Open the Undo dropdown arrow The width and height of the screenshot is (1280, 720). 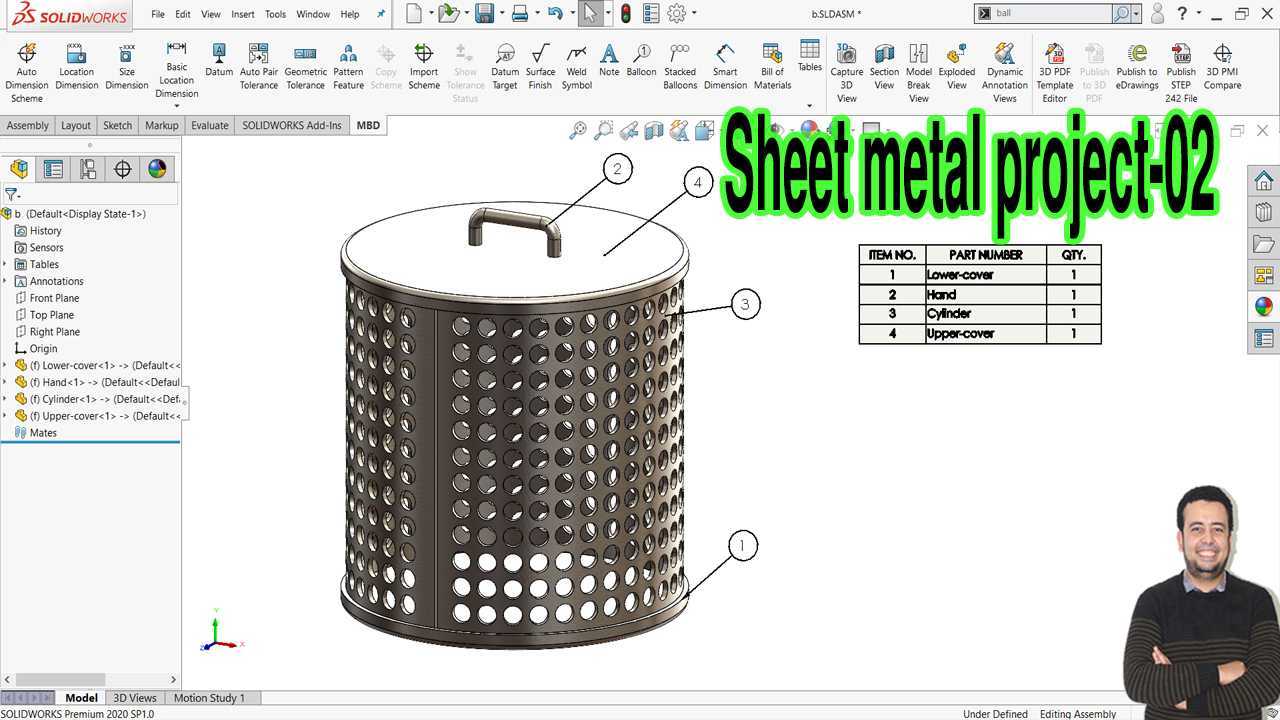(x=572, y=14)
